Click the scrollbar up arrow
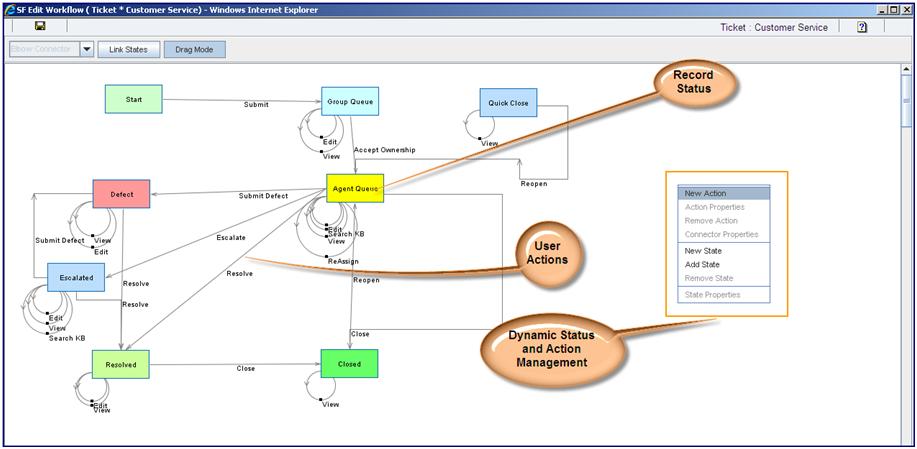The width and height of the screenshot is (917, 449). click(906, 68)
